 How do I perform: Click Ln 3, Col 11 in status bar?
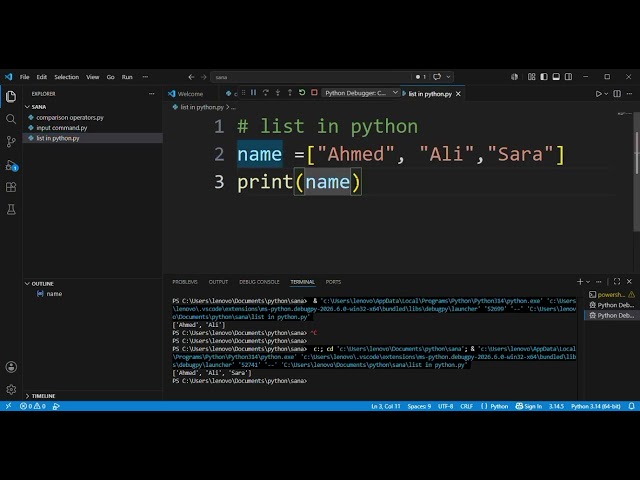pyautogui.click(x=386, y=406)
